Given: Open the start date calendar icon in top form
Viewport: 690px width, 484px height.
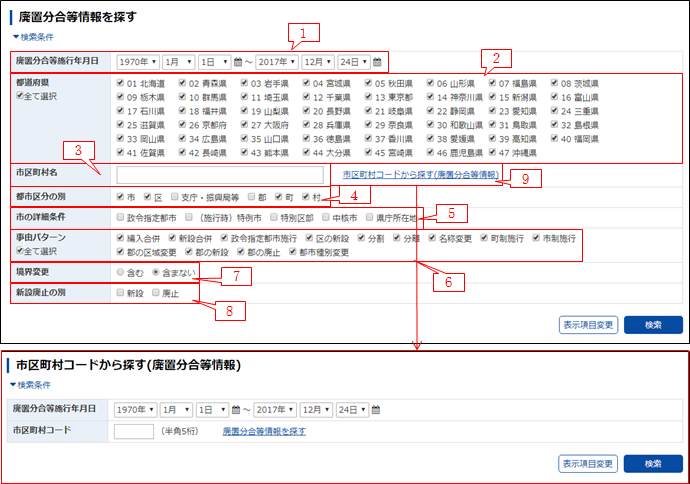Looking at the screenshot, I should 237,61.
